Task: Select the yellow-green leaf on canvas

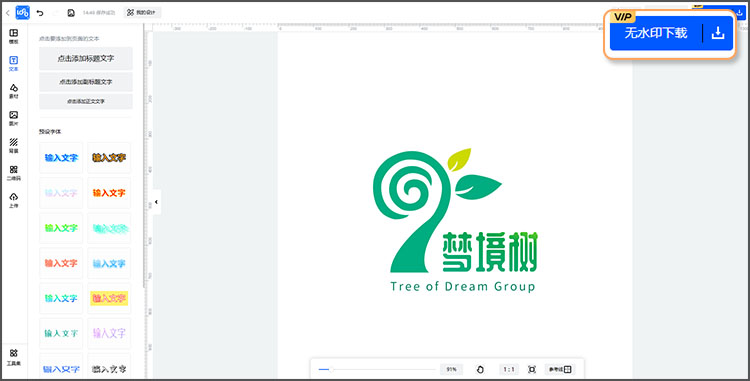Action: (459, 159)
